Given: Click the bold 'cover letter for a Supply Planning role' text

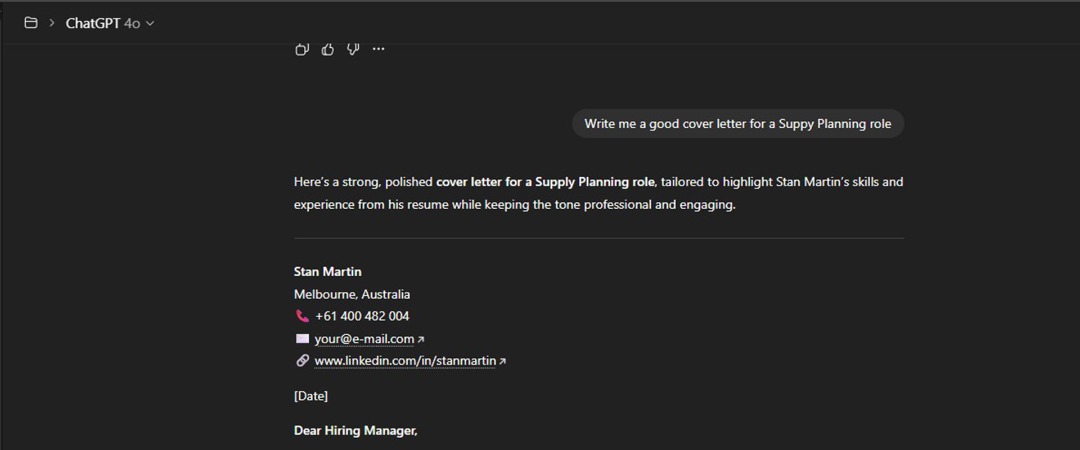Looking at the screenshot, I should coord(545,182).
